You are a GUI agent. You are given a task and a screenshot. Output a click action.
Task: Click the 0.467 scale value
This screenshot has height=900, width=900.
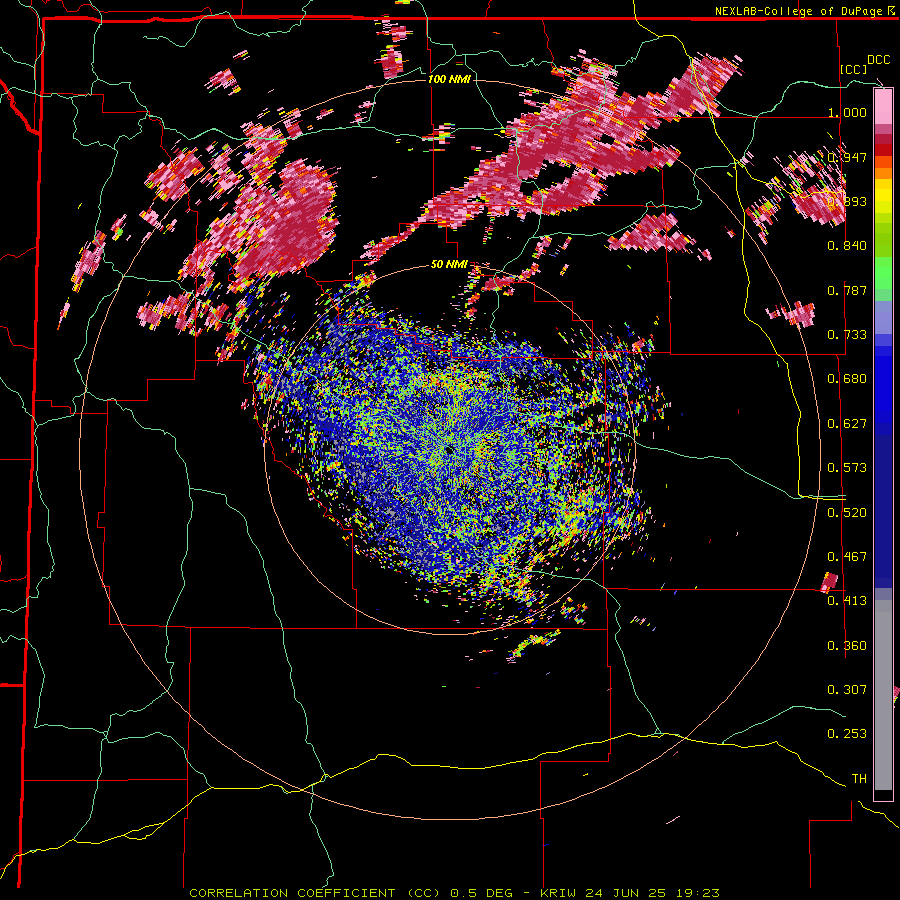tap(847, 557)
